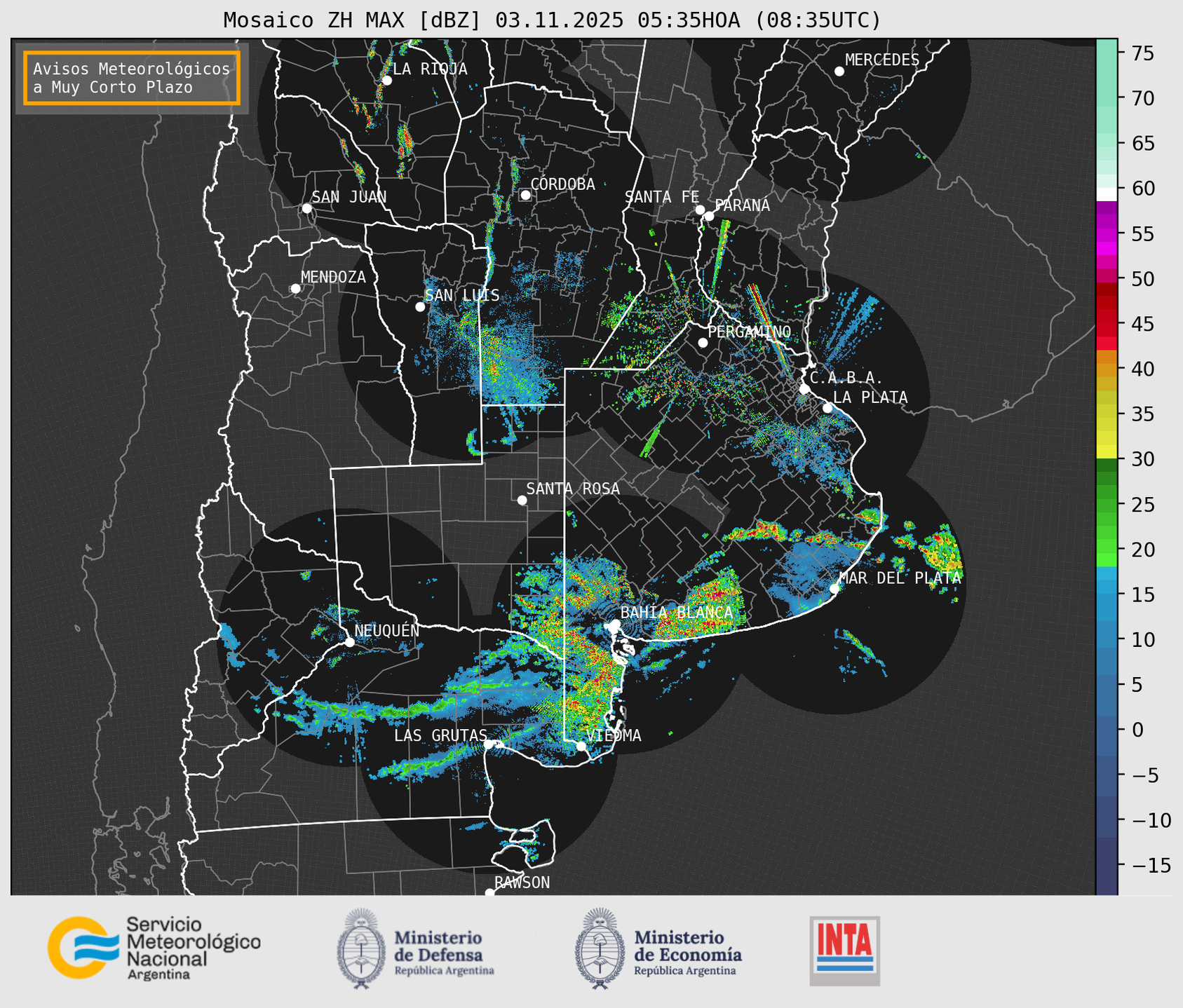The image size is (1183, 1008).
Task: Select the LA RIOJA city marker
Action: [386, 81]
